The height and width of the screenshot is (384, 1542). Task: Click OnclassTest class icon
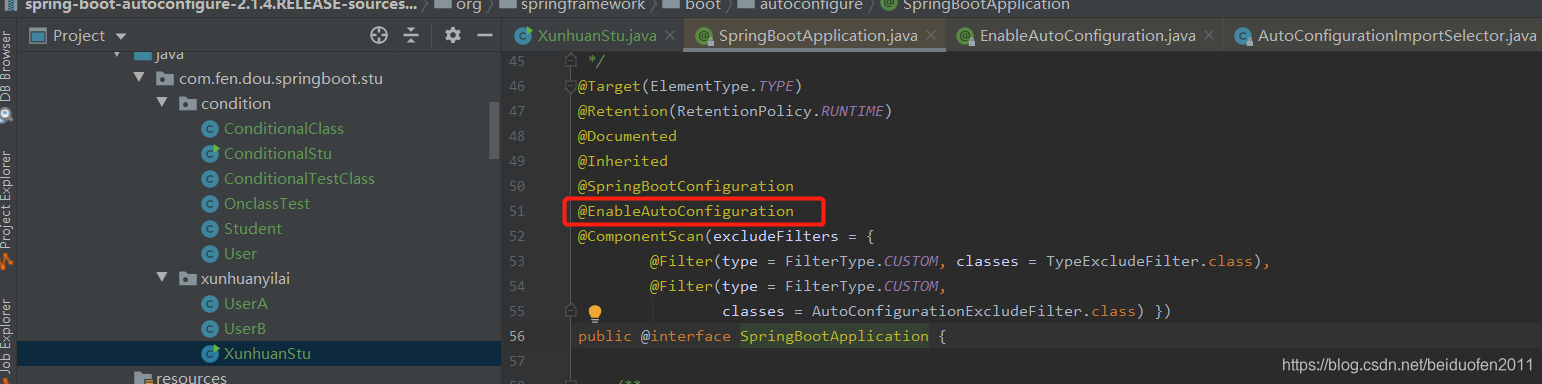(210, 204)
